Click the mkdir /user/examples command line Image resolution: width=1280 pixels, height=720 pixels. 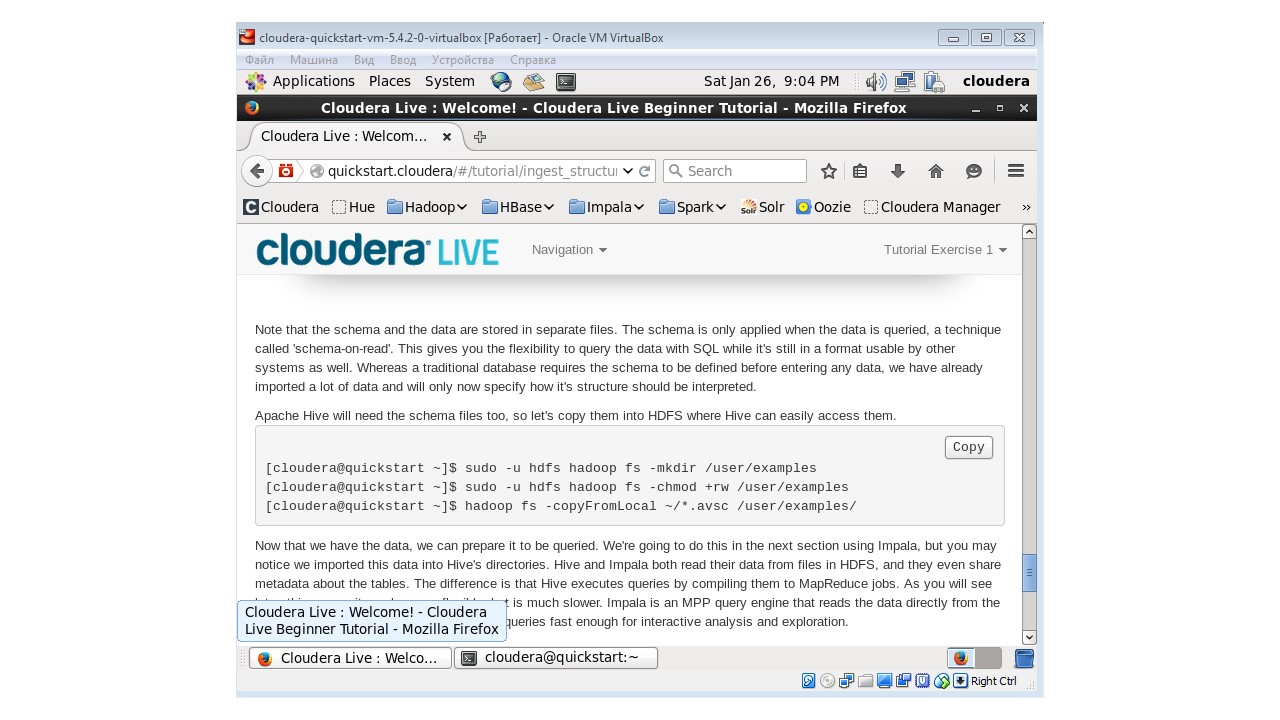point(541,468)
